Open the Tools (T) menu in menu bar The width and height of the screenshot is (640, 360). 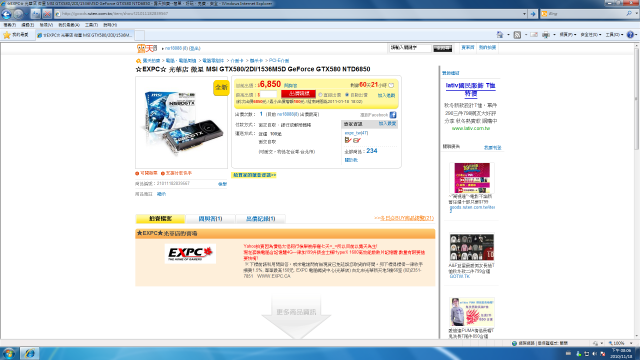[x=91, y=25]
